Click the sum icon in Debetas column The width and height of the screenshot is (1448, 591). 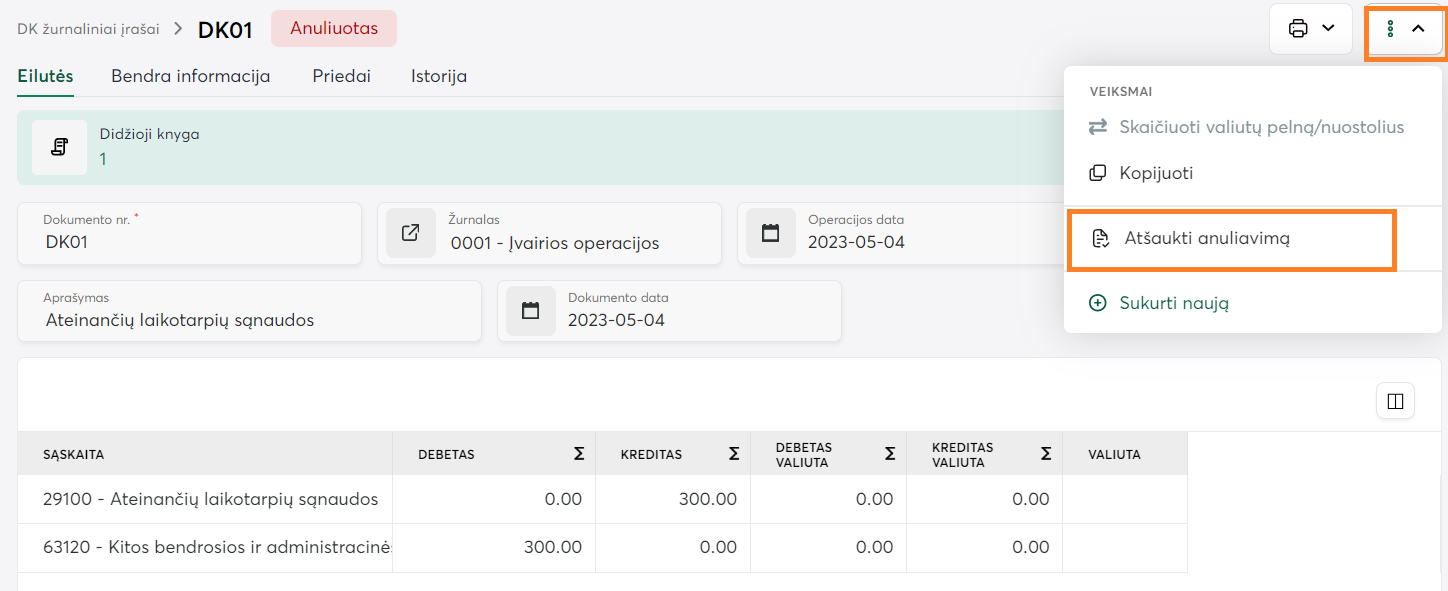click(x=578, y=454)
